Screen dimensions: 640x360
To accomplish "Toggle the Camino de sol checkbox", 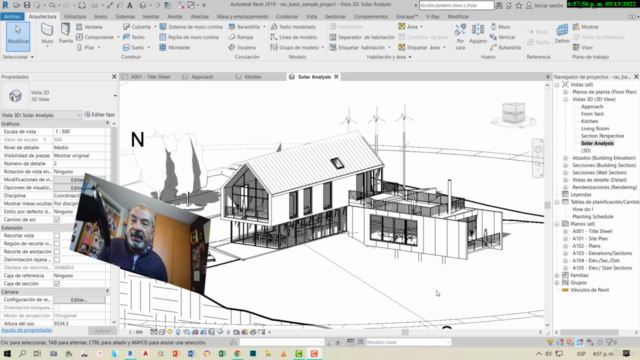I will point(57,220).
